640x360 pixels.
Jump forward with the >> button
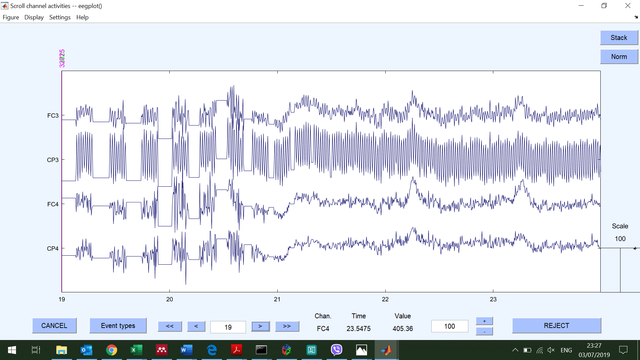[287, 326]
